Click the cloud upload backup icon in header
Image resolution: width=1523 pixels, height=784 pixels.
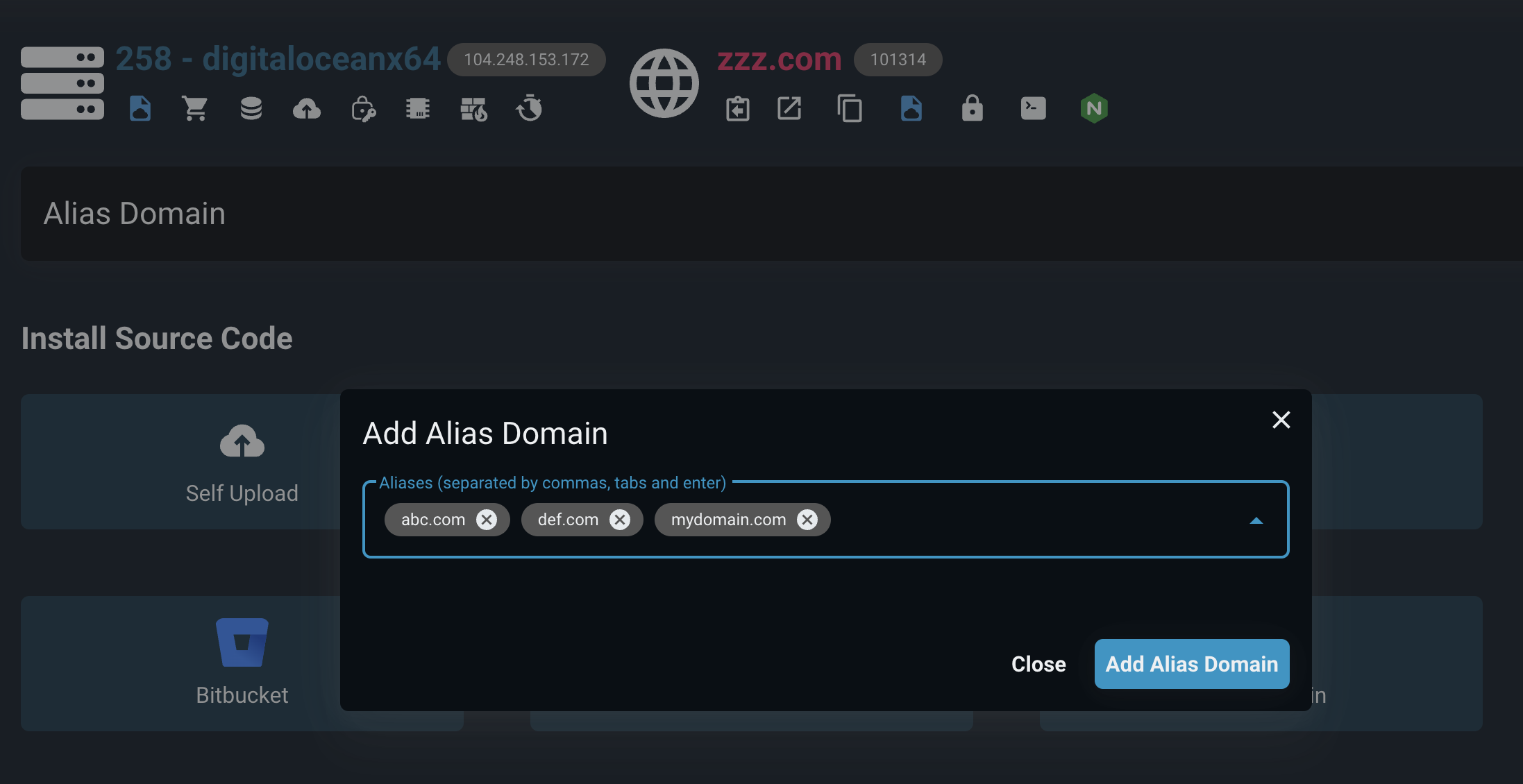(x=306, y=108)
